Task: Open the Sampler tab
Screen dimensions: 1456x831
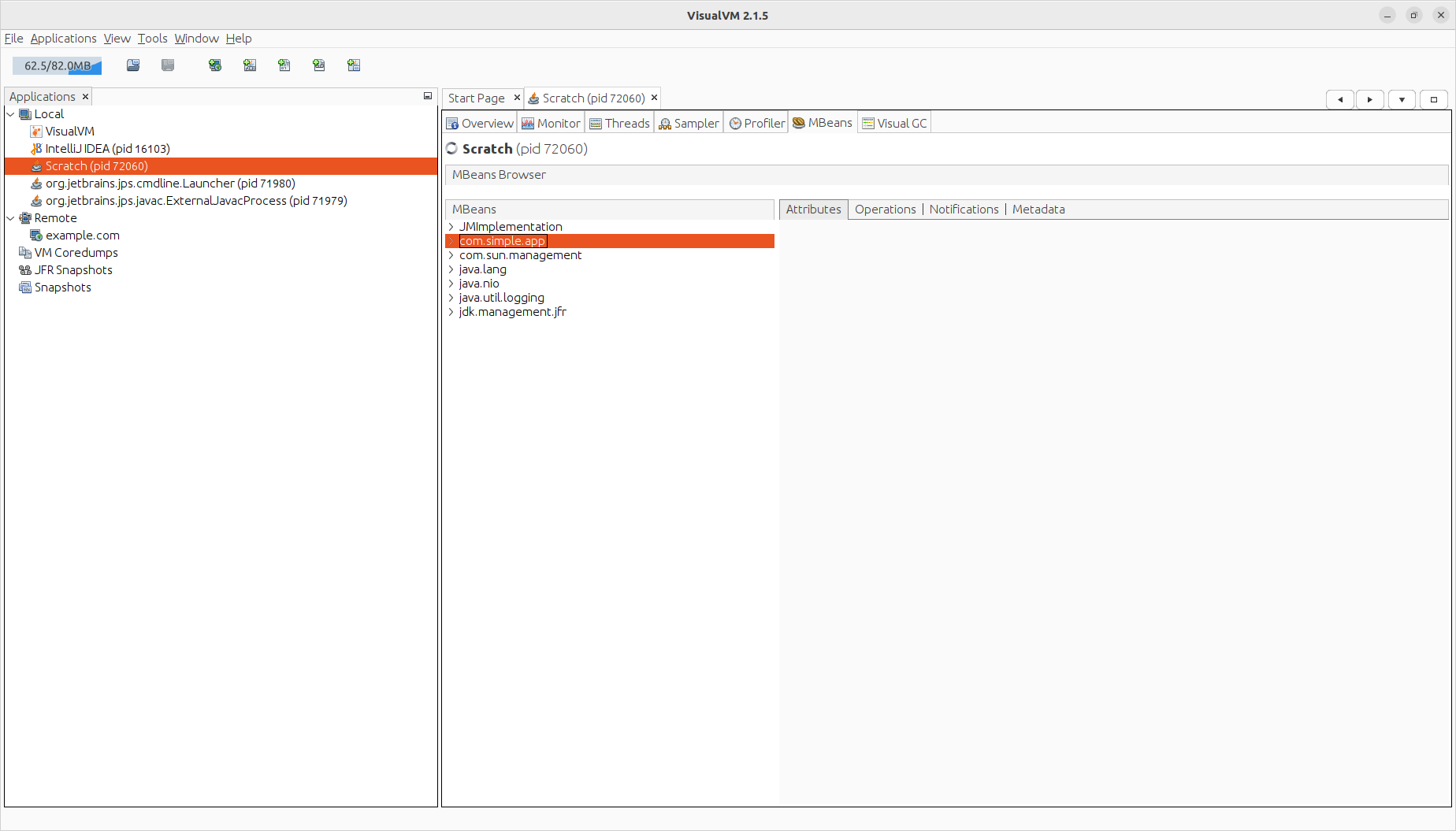Action: click(x=689, y=124)
